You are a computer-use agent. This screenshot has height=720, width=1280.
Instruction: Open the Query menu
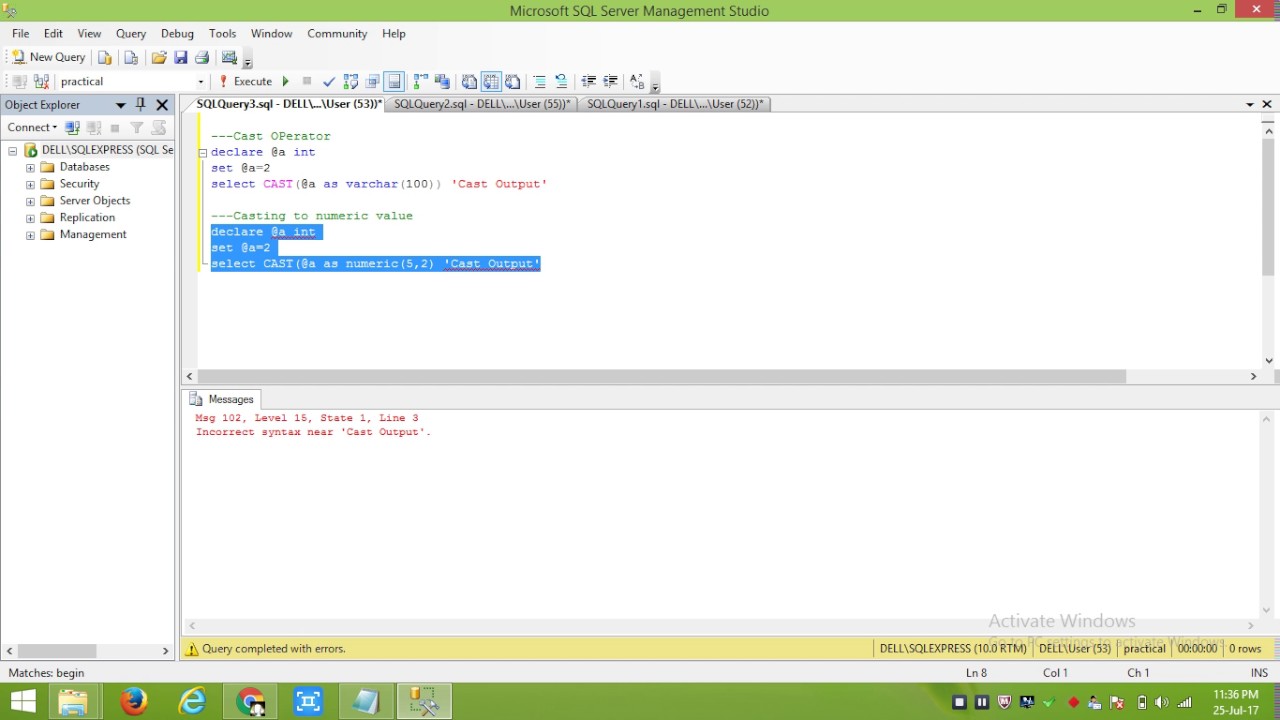pyautogui.click(x=131, y=33)
